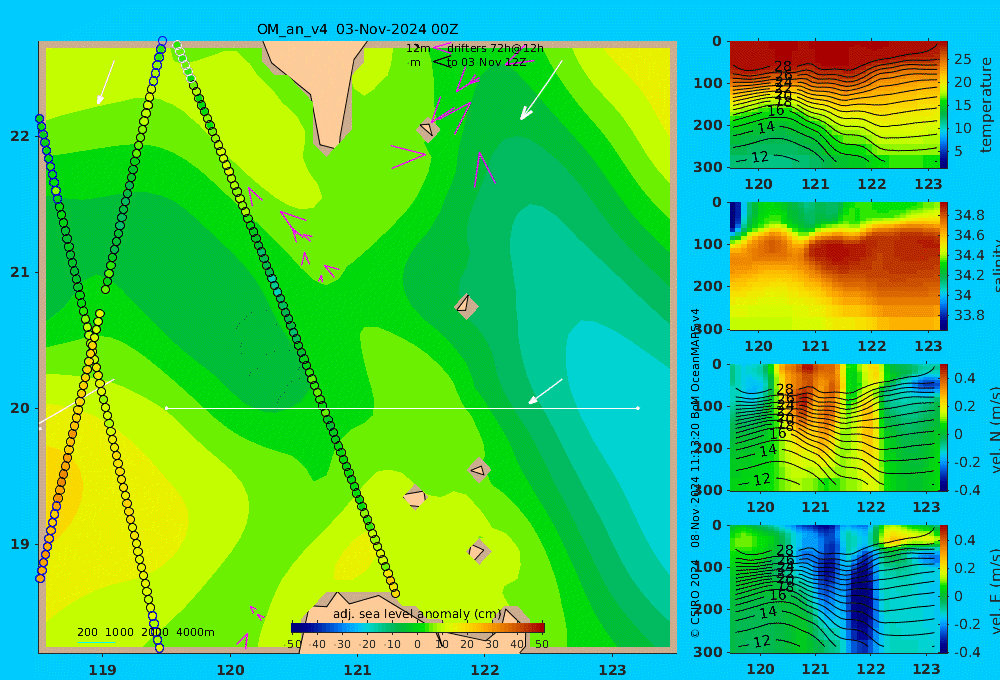Click the east endpoint of the white transect line
1000x680 pixels.
638,408
